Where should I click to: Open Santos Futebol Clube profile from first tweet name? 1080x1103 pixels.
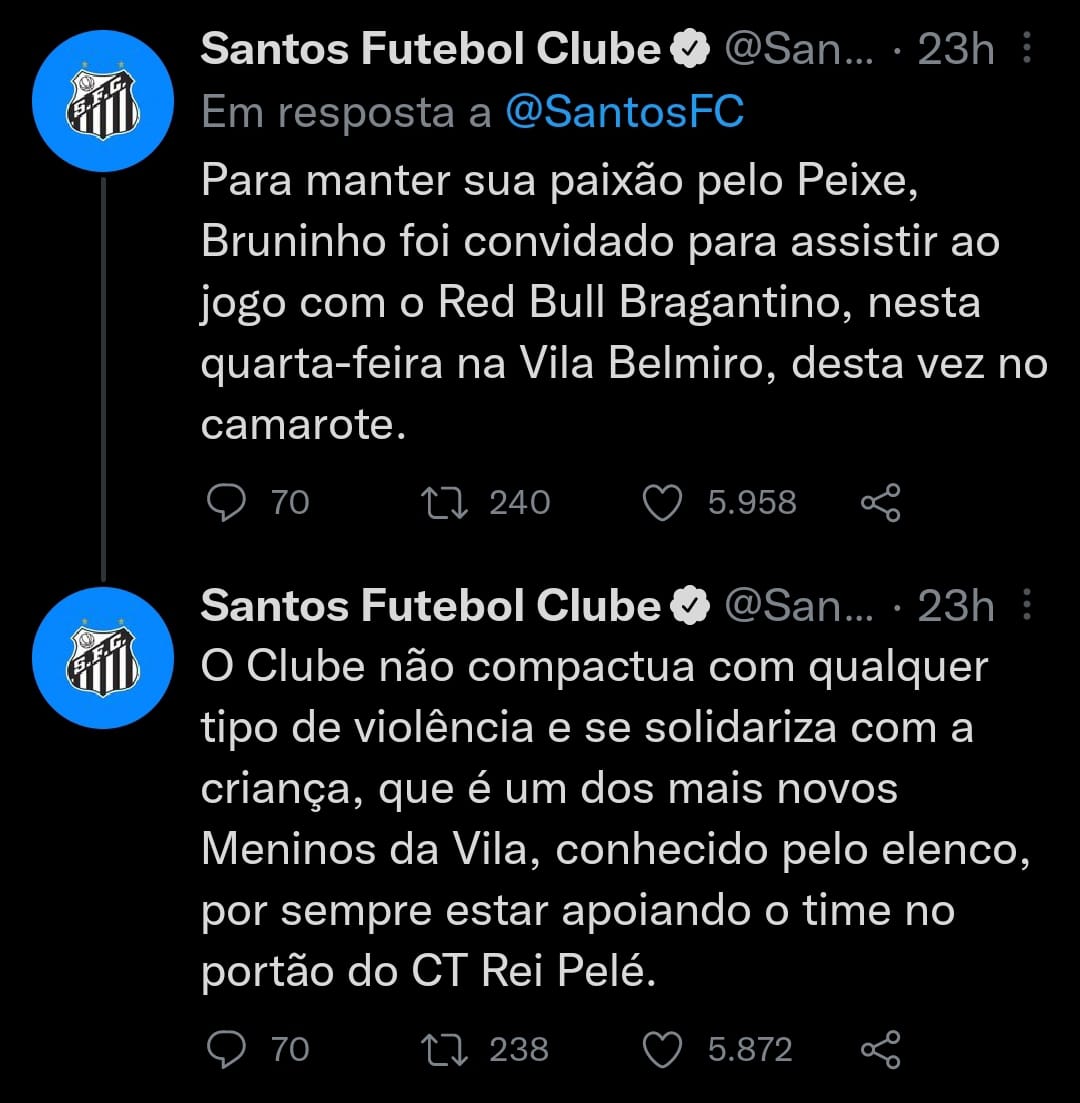click(431, 49)
